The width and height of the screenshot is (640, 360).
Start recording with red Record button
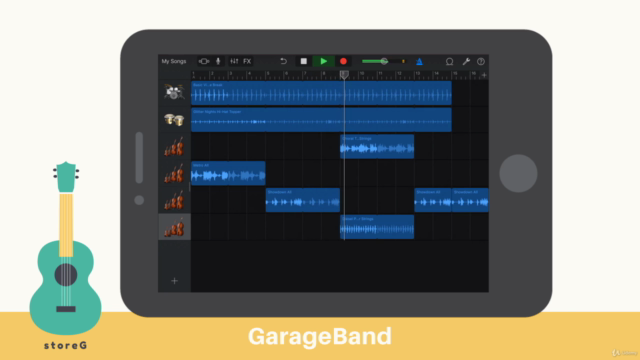343,61
